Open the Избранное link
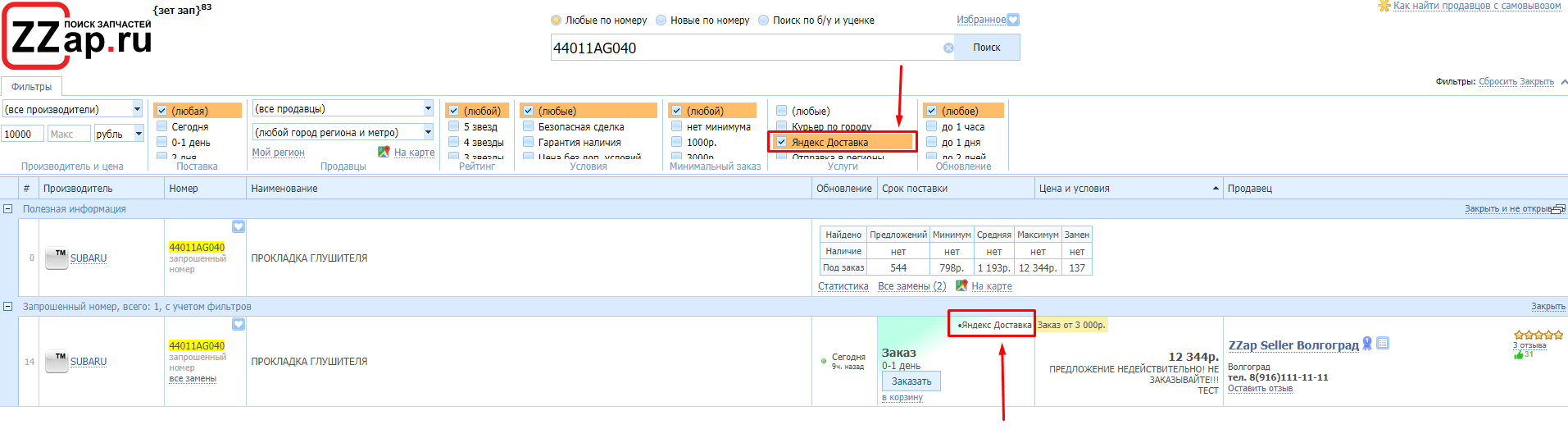The height and width of the screenshot is (429, 1568). click(981, 20)
